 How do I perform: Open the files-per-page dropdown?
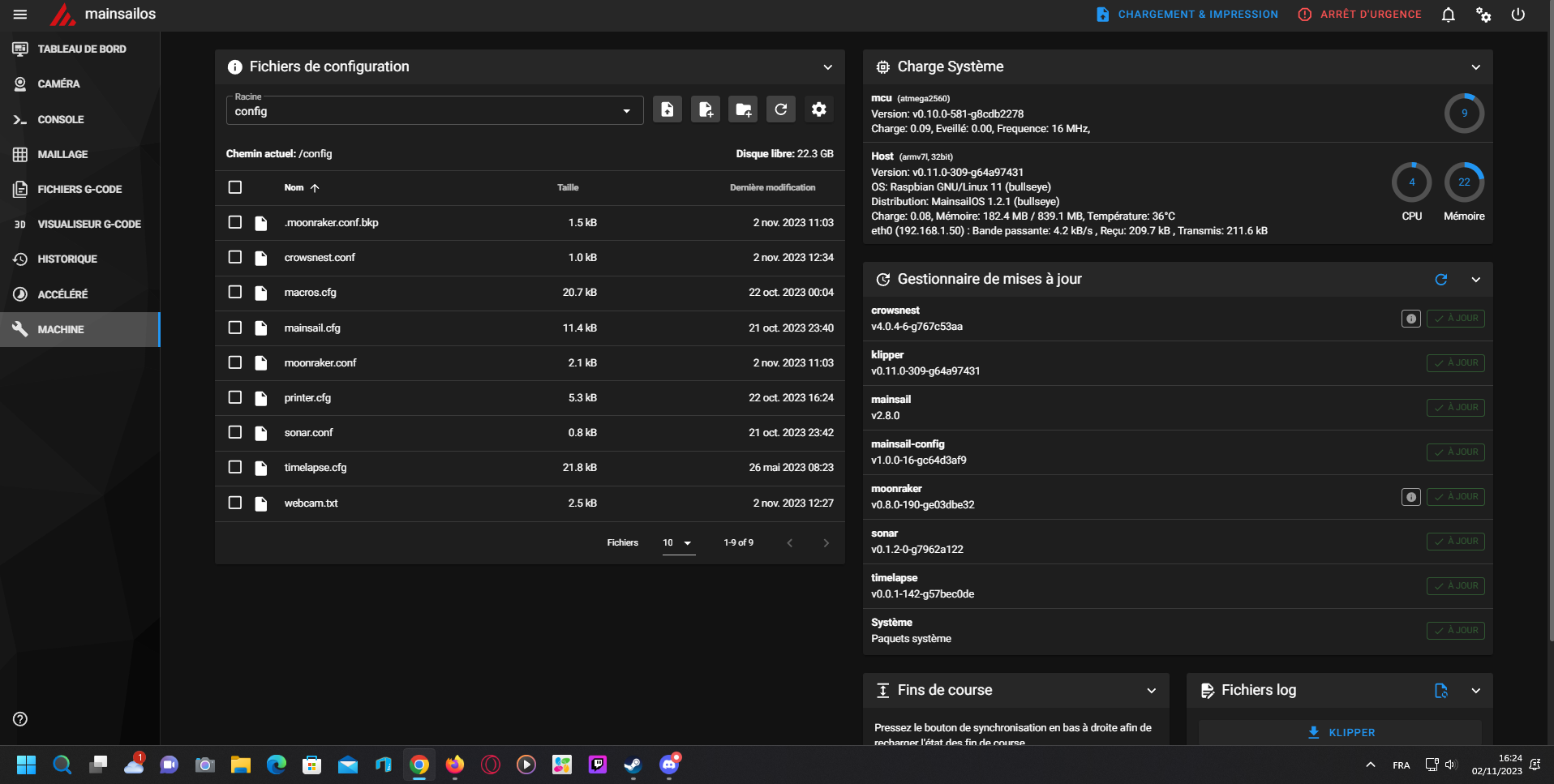point(679,543)
